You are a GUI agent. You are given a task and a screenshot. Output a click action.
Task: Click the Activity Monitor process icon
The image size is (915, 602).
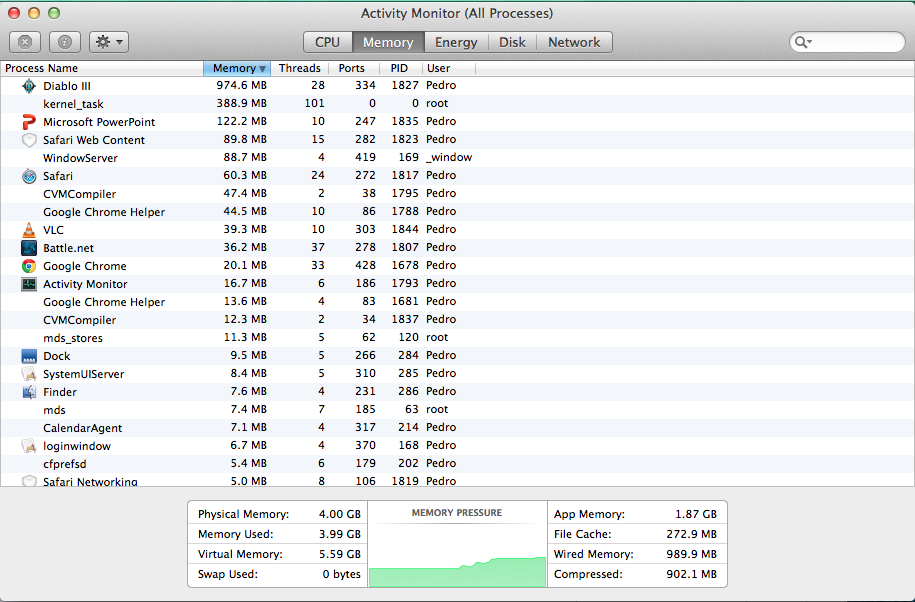point(29,284)
